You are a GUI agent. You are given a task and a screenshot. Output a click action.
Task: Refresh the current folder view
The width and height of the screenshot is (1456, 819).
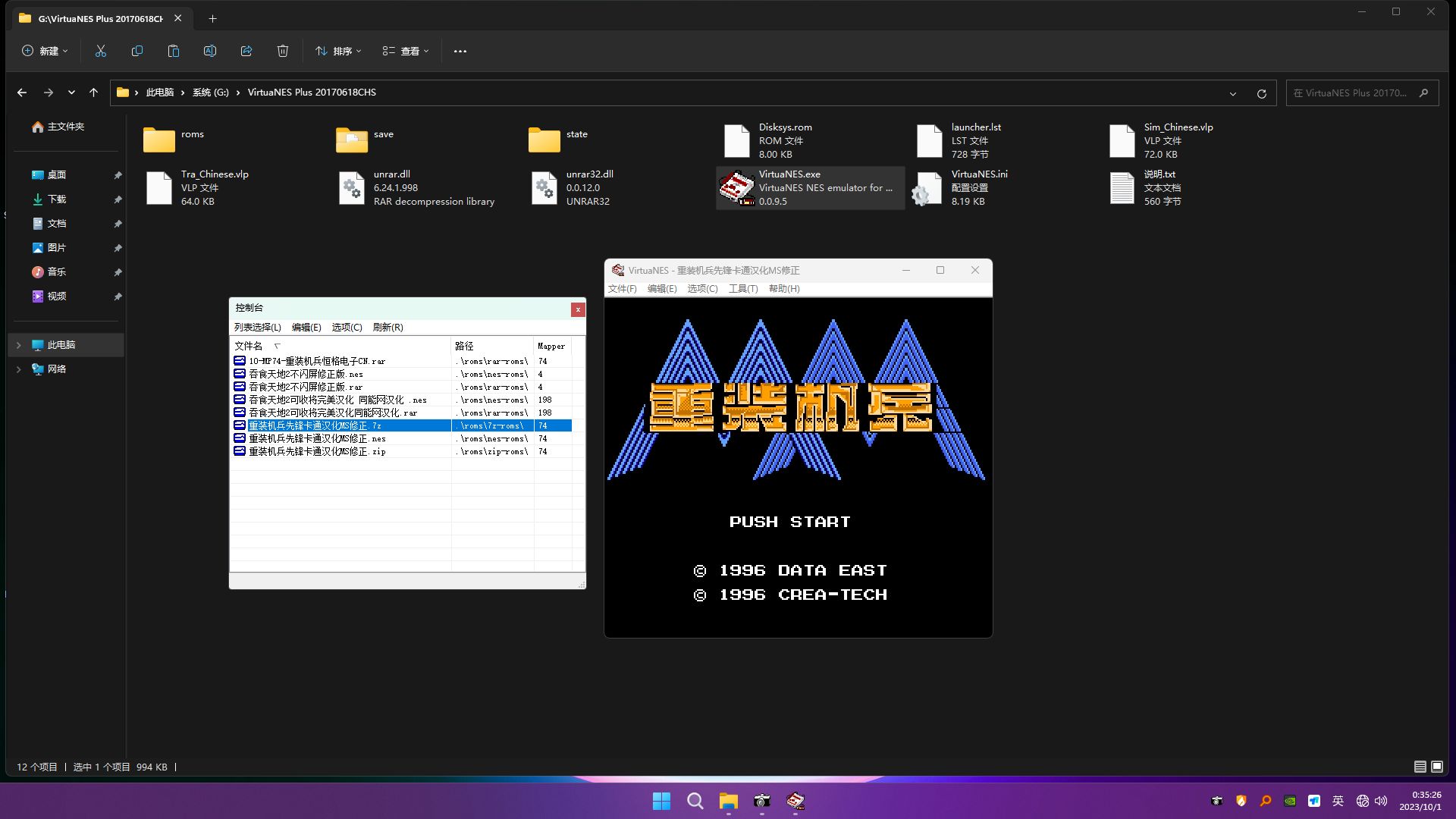pos(1262,93)
